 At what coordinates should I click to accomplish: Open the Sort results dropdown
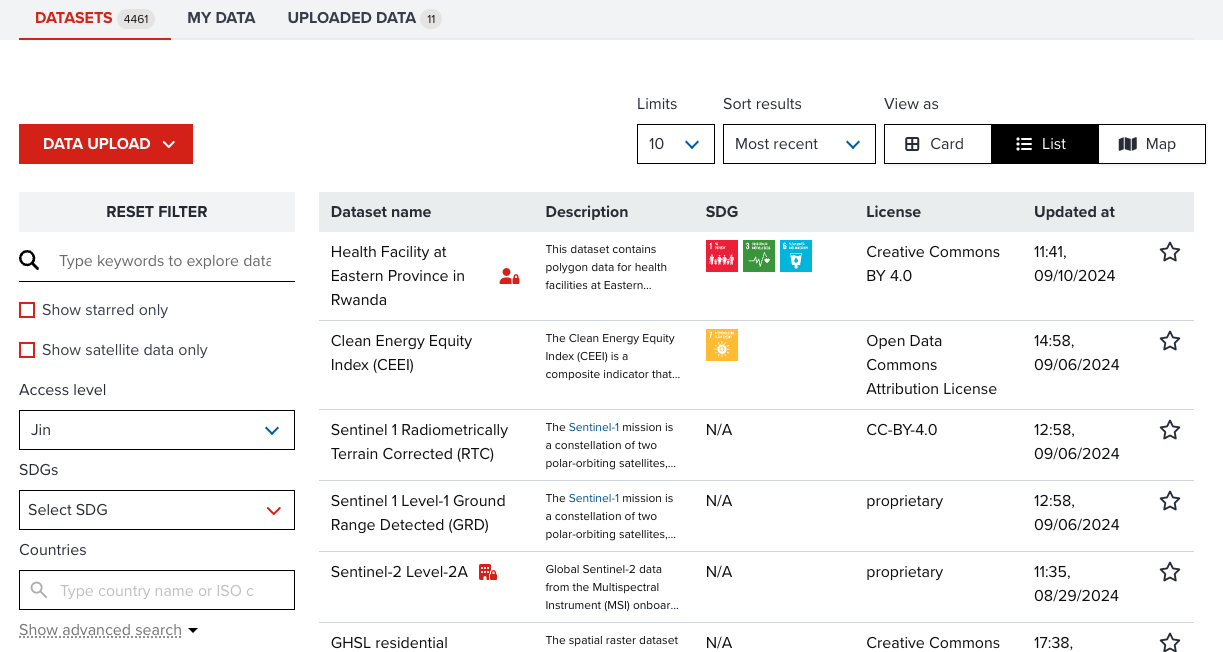pos(798,143)
